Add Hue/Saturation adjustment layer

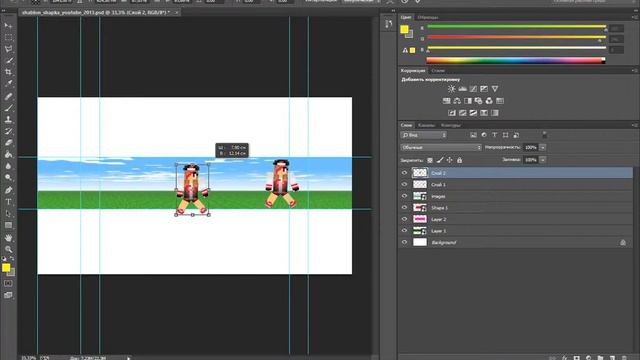447,101
